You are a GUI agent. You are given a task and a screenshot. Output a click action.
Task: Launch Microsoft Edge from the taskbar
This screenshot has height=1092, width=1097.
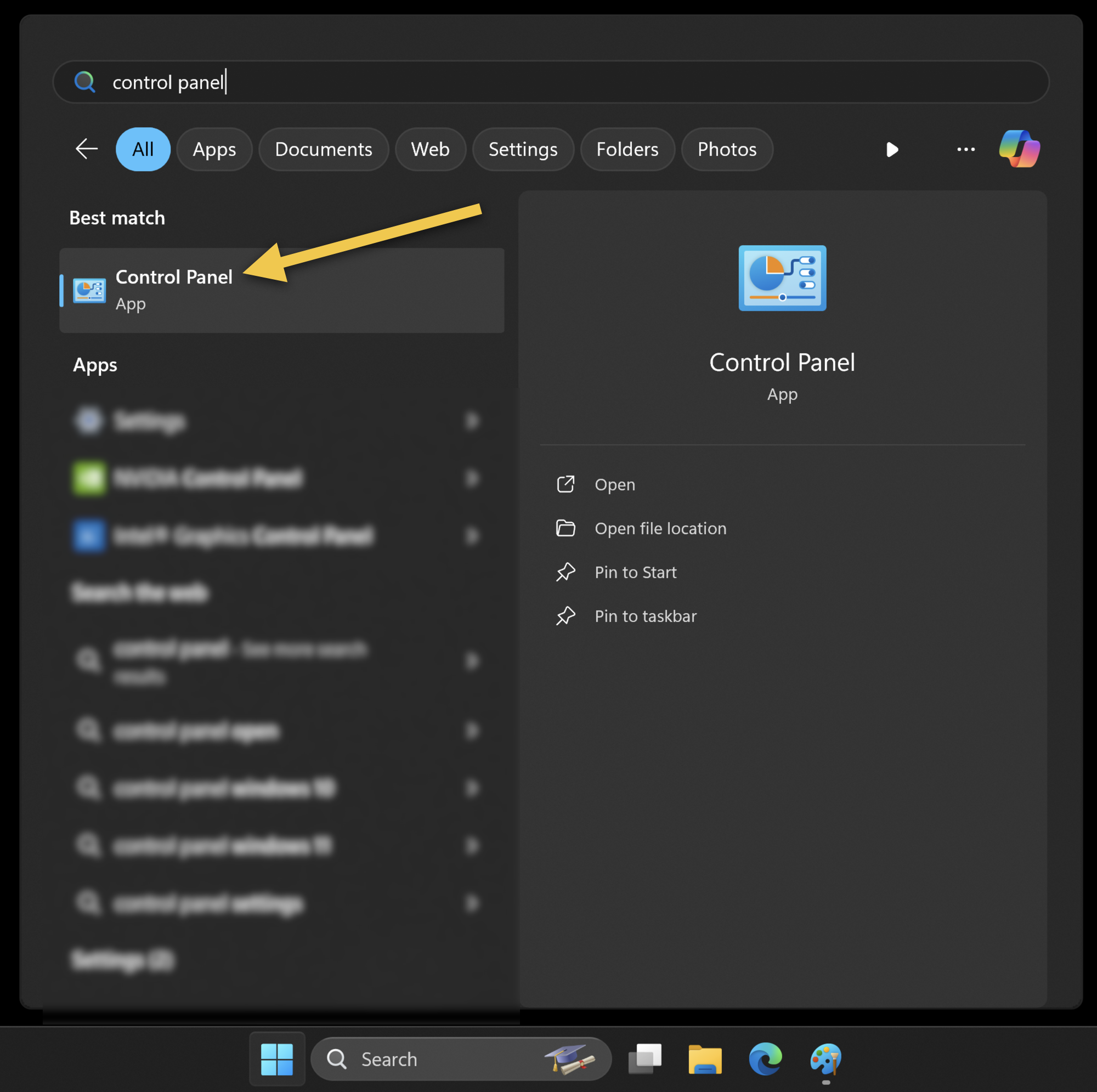pos(765,1059)
